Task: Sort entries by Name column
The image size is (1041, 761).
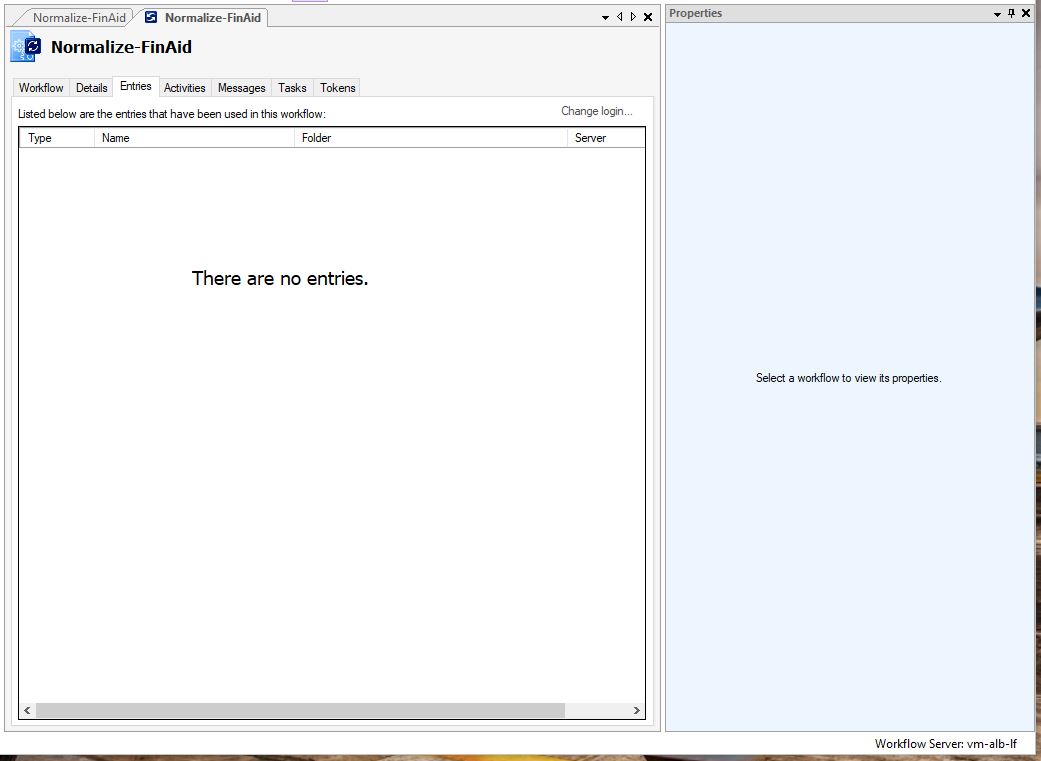Action: tap(195, 137)
